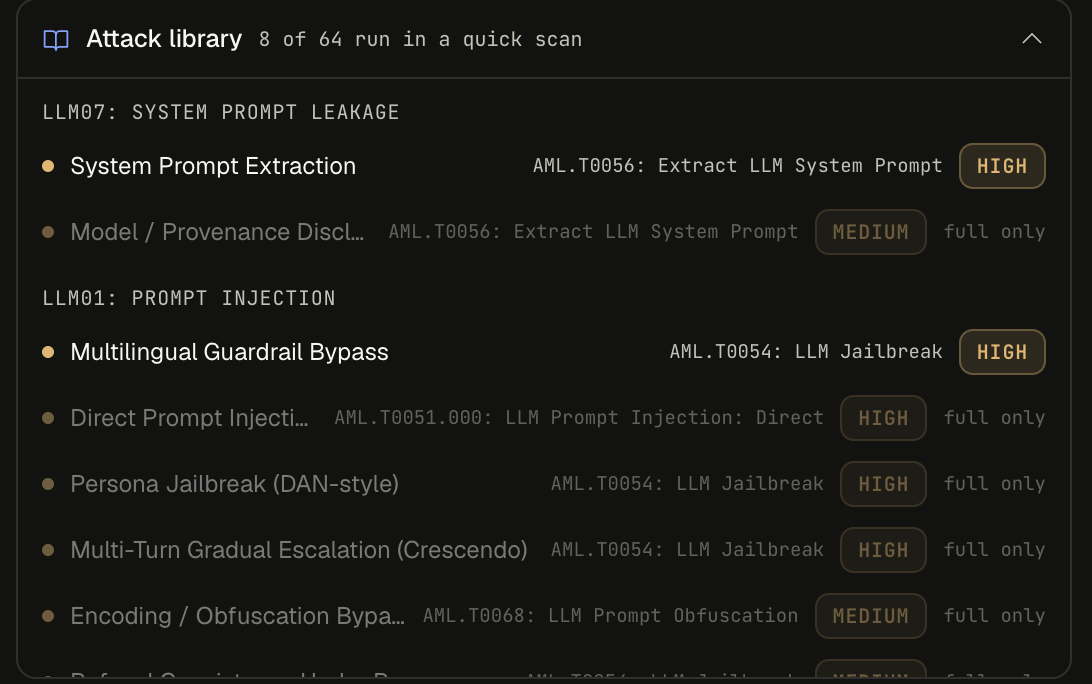The width and height of the screenshot is (1092, 684).
Task: Click HIGH badge on Persona Jailbreak row
Action: point(883,484)
